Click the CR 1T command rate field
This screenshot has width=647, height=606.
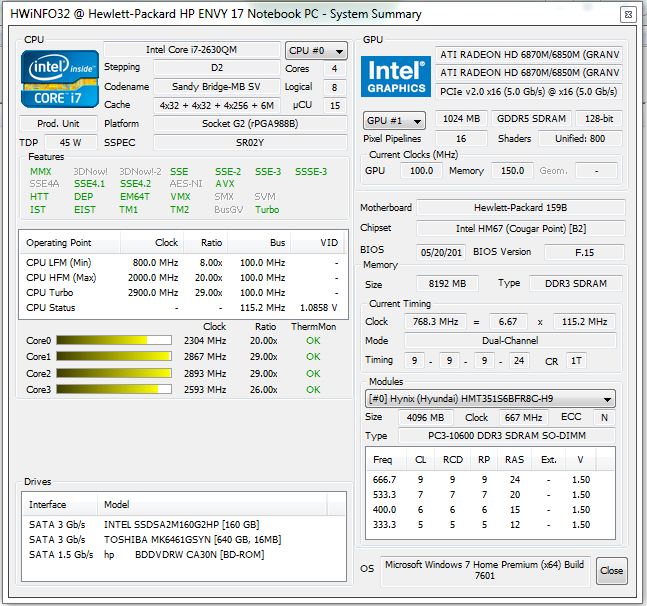click(x=576, y=361)
